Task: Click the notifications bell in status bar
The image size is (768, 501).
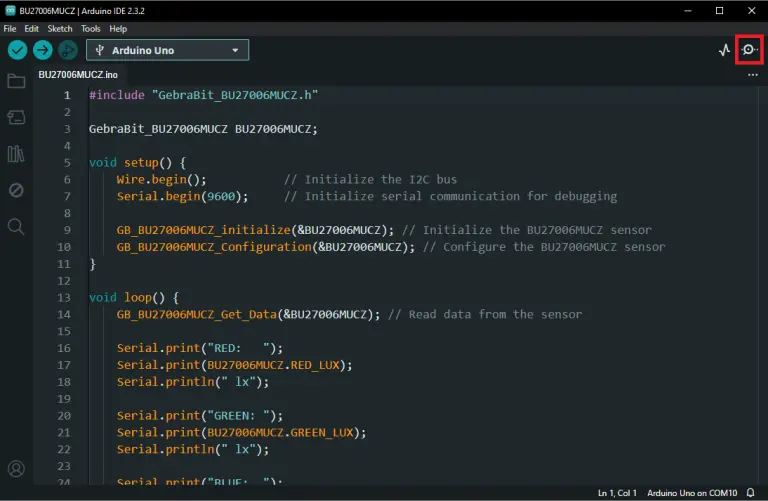Action: pyautogui.click(x=751, y=493)
